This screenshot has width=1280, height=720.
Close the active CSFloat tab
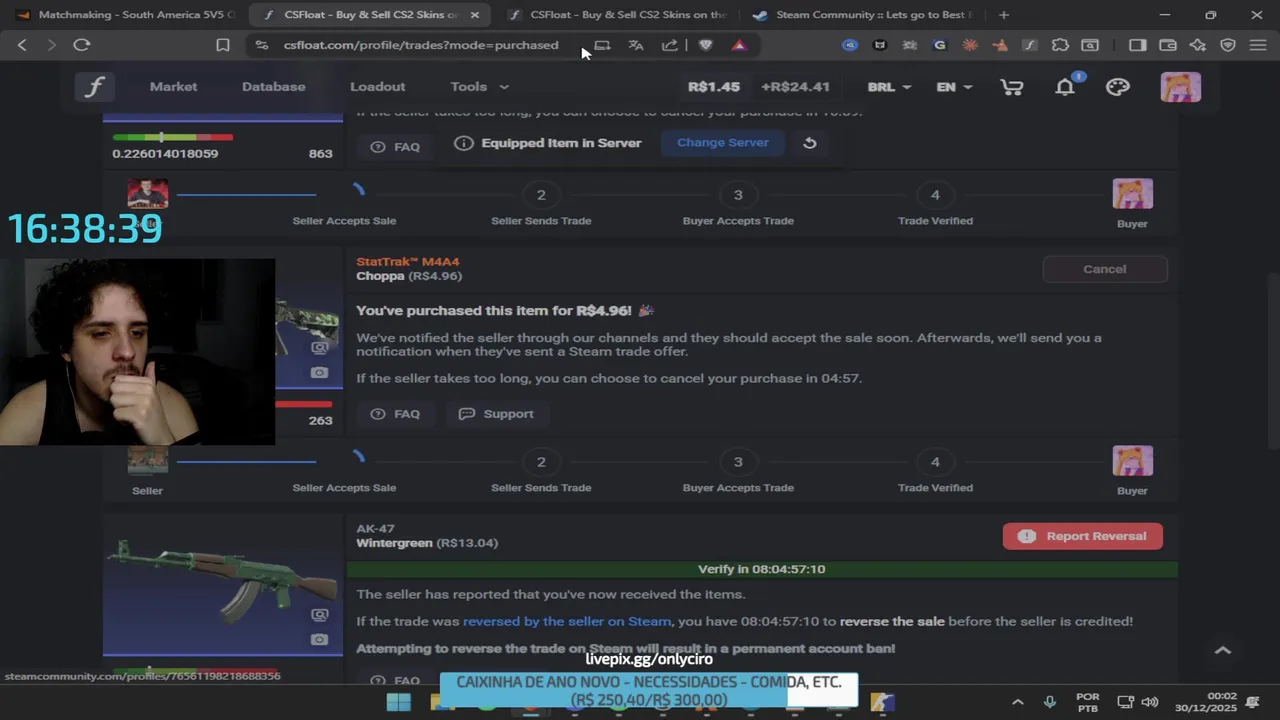(x=475, y=15)
